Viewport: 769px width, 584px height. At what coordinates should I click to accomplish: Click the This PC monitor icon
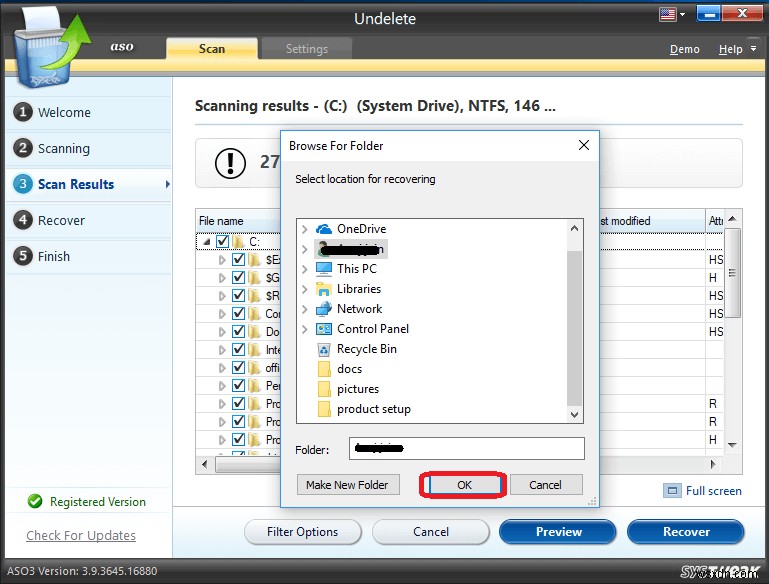pyautogui.click(x=324, y=269)
